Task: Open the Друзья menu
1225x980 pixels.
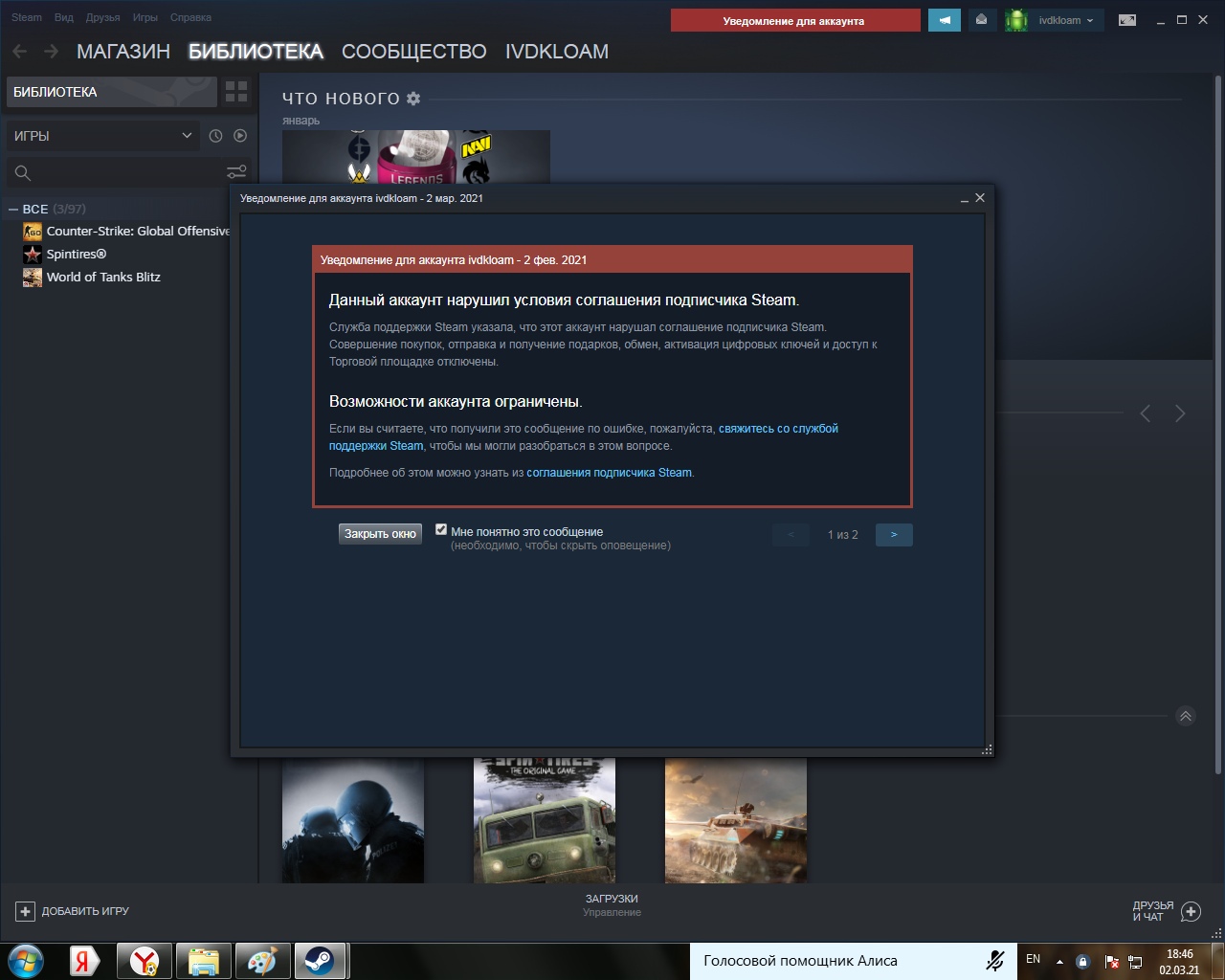Action: (x=103, y=17)
